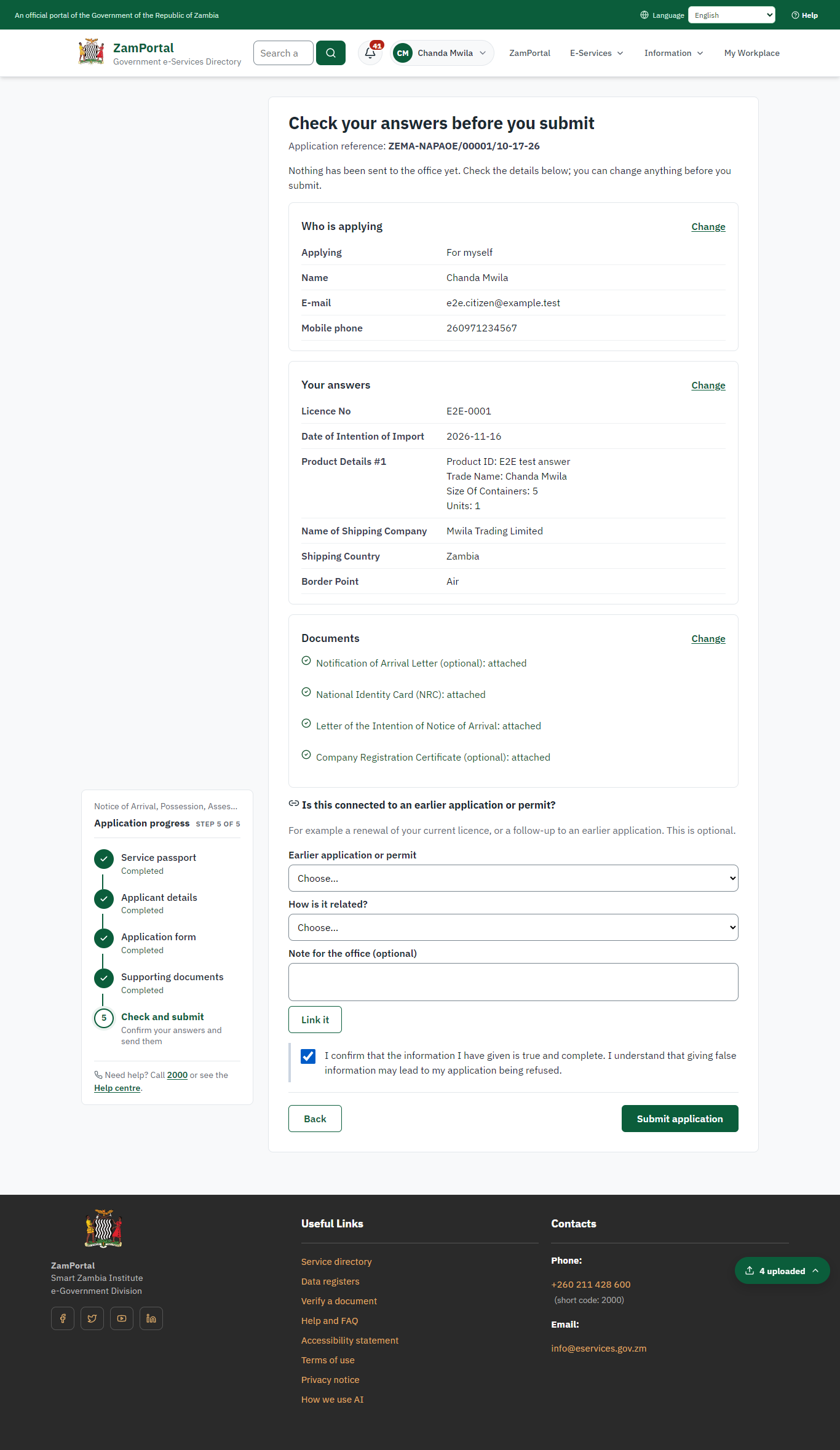Click the step 5 circle indicator
The image size is (840, 1450).
coord(104,1018)
